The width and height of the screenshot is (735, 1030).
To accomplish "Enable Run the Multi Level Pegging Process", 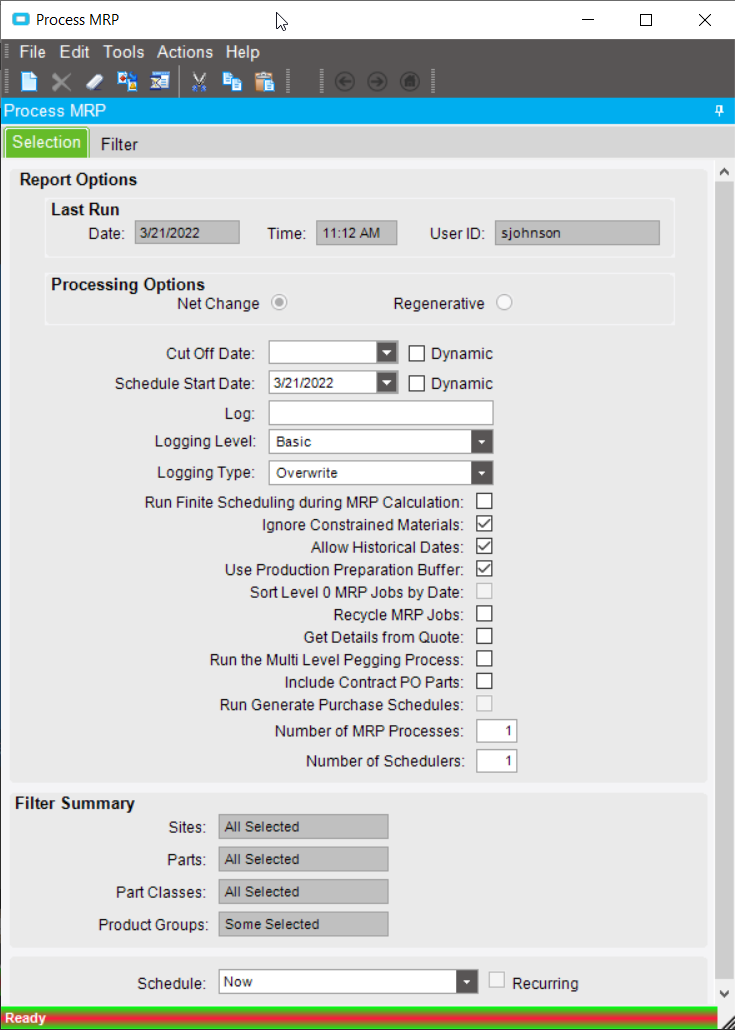I will pos(484,659).
